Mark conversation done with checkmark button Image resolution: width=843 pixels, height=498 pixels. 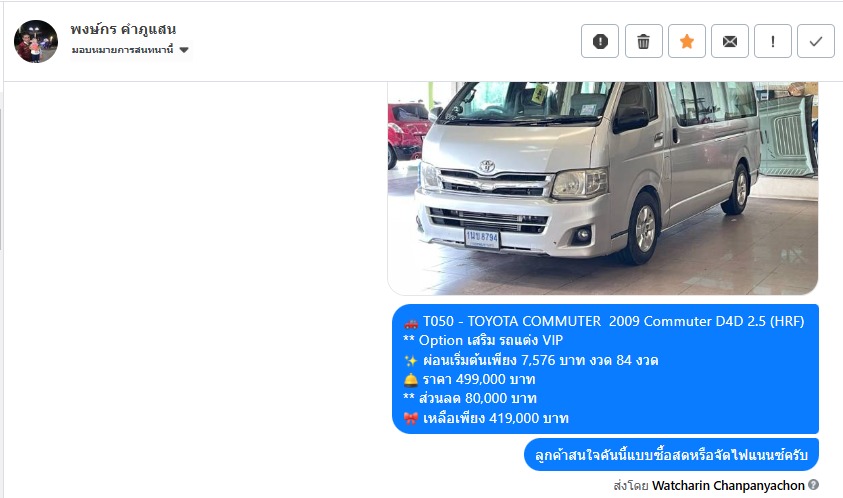(x=816, y=41)
